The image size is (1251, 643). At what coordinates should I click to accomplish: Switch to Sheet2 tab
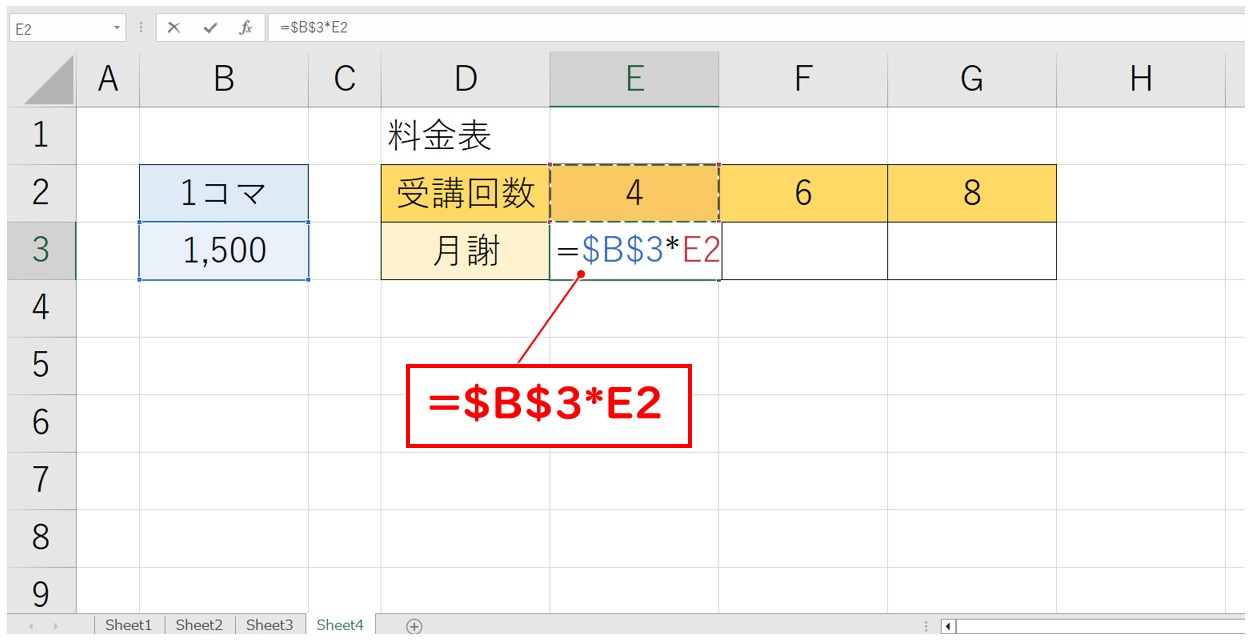coord(199,625)
